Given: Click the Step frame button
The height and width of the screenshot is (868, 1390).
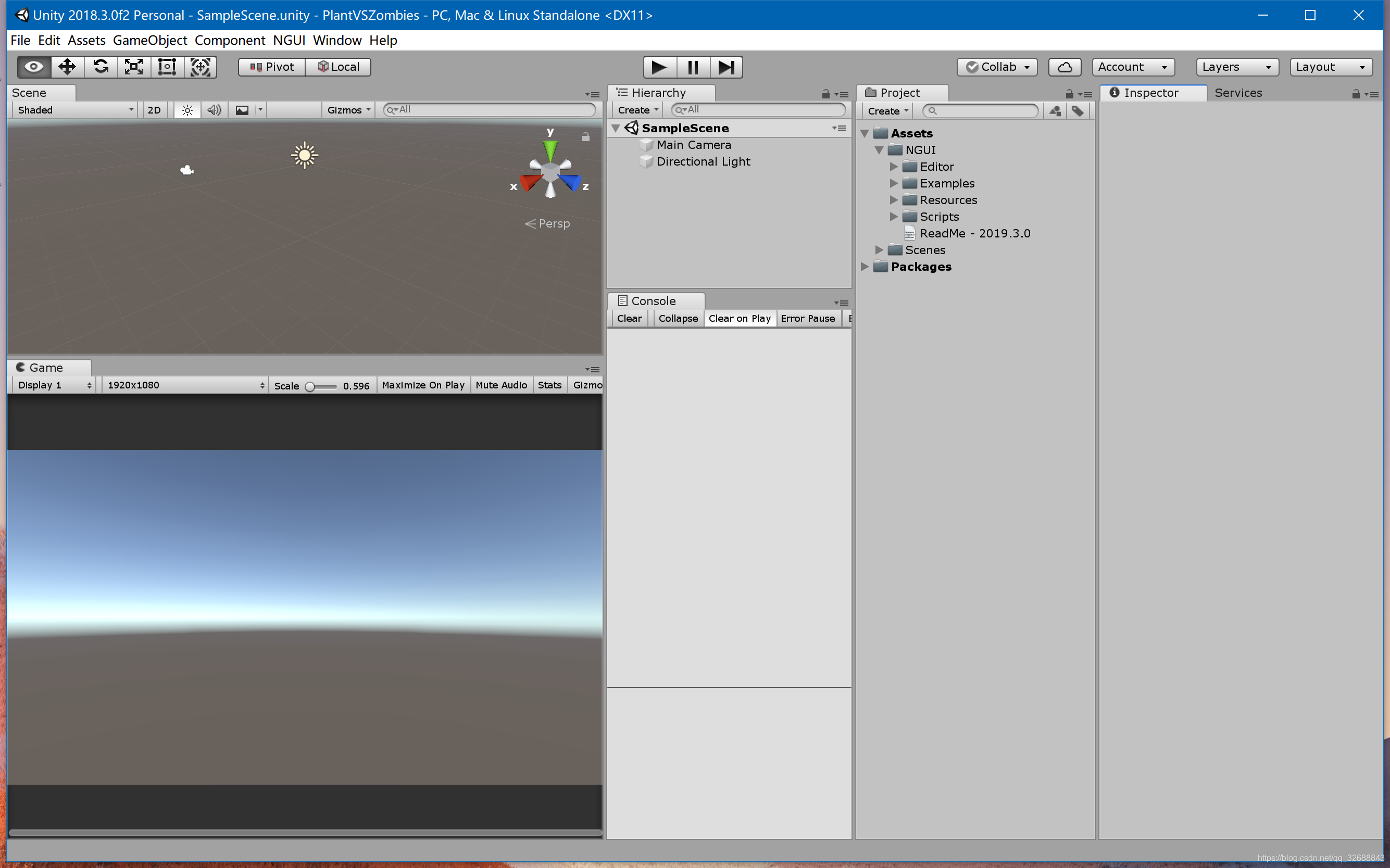Looking at the screenshot, I should (x=725, y=67).
